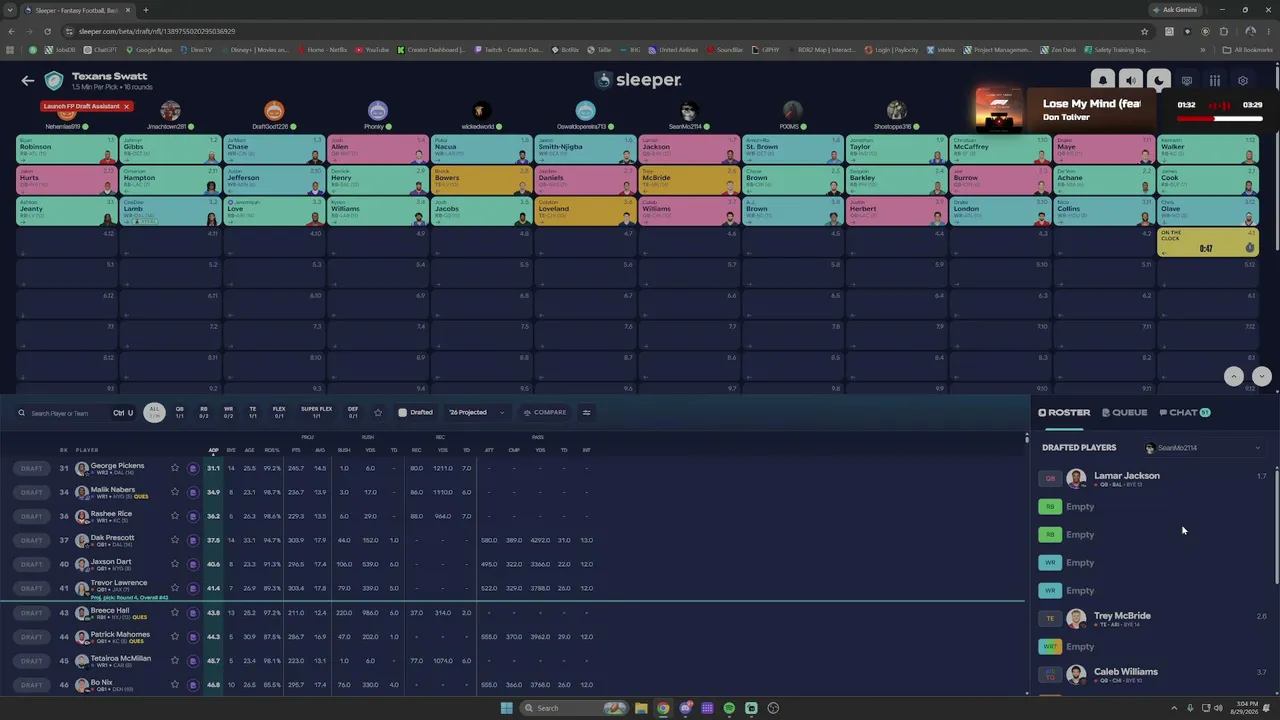Star Rashee Rice as favorite
Viewport: 1280px width, 720px height.
pos(175,516)
